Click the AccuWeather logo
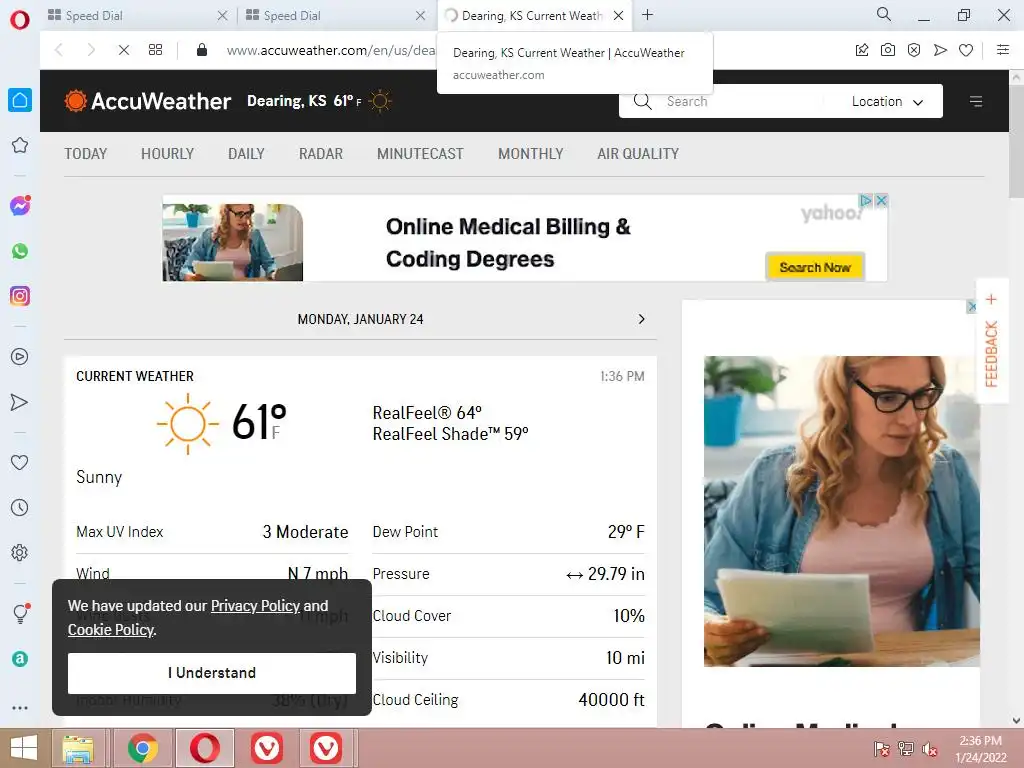Screen dimensions: 1024x768 click(148, 101)
